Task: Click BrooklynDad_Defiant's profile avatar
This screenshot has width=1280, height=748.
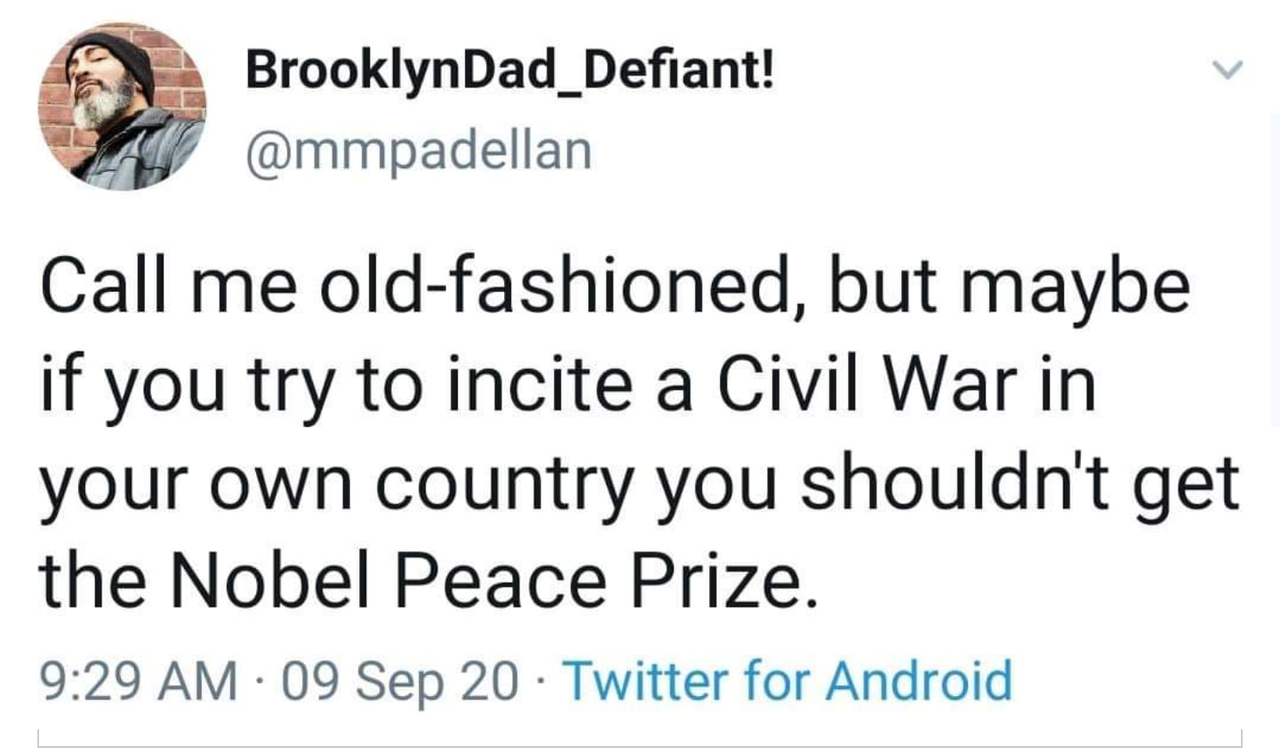Action: (122, 106)
